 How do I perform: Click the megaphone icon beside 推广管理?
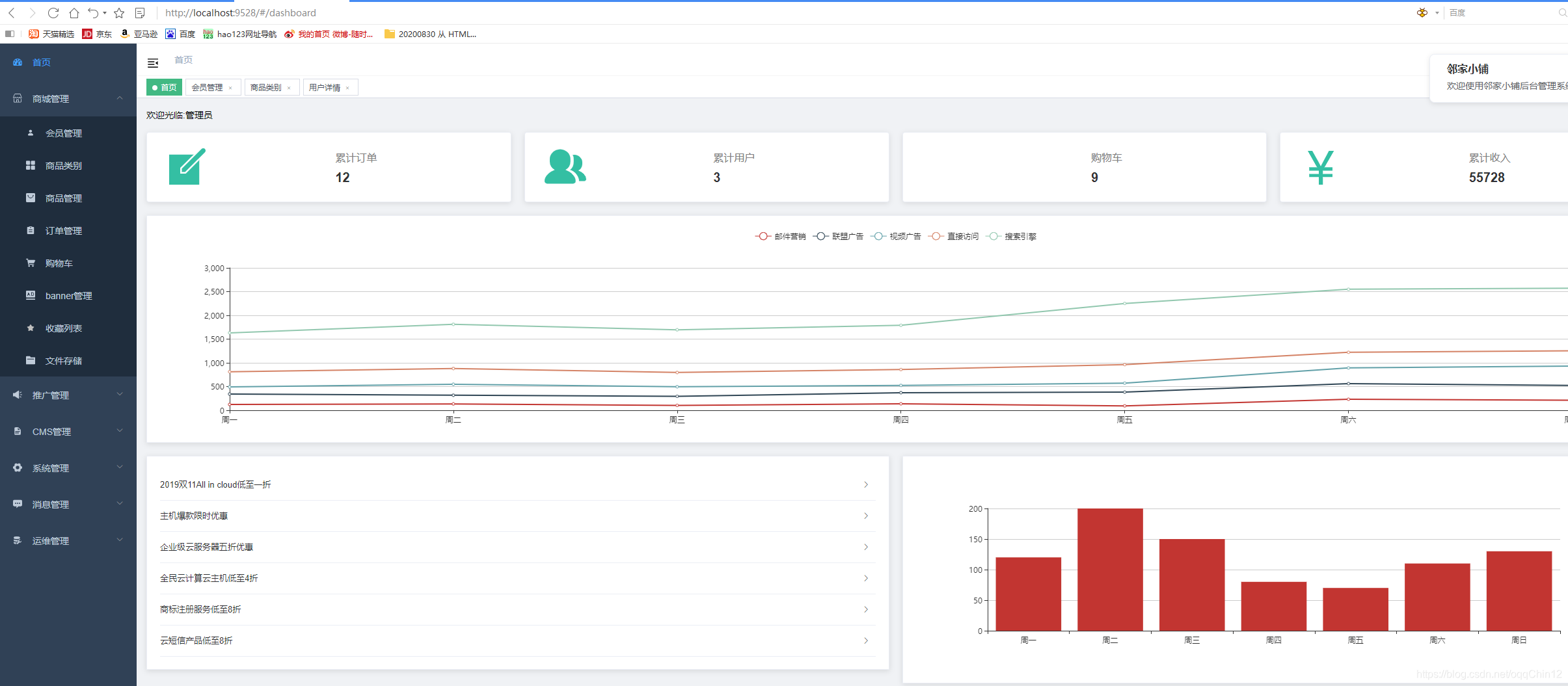pyautogui.click(x=18, y=395)
